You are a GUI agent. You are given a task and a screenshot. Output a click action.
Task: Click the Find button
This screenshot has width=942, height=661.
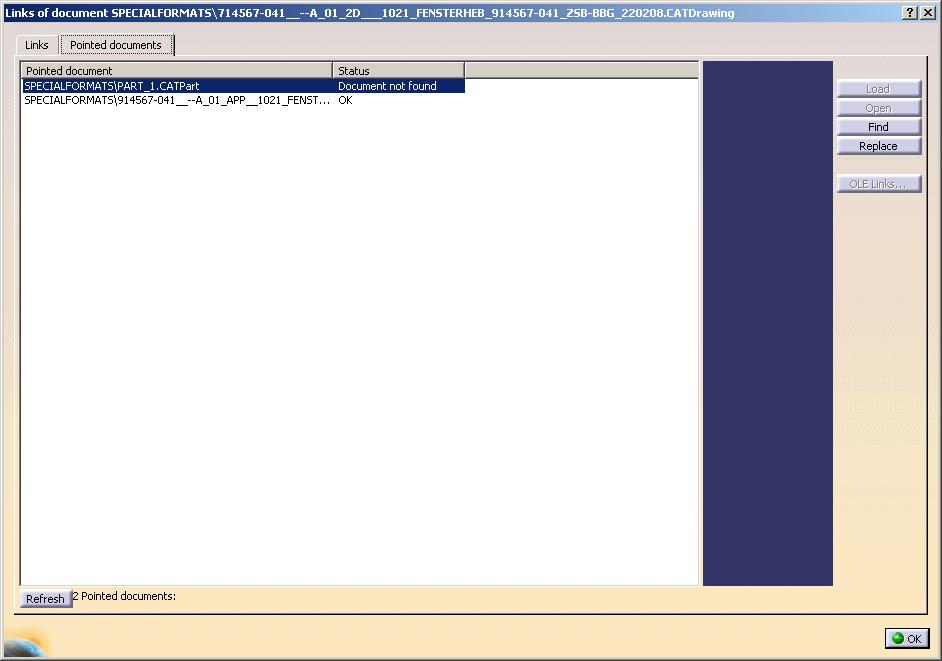coord(878,127)
